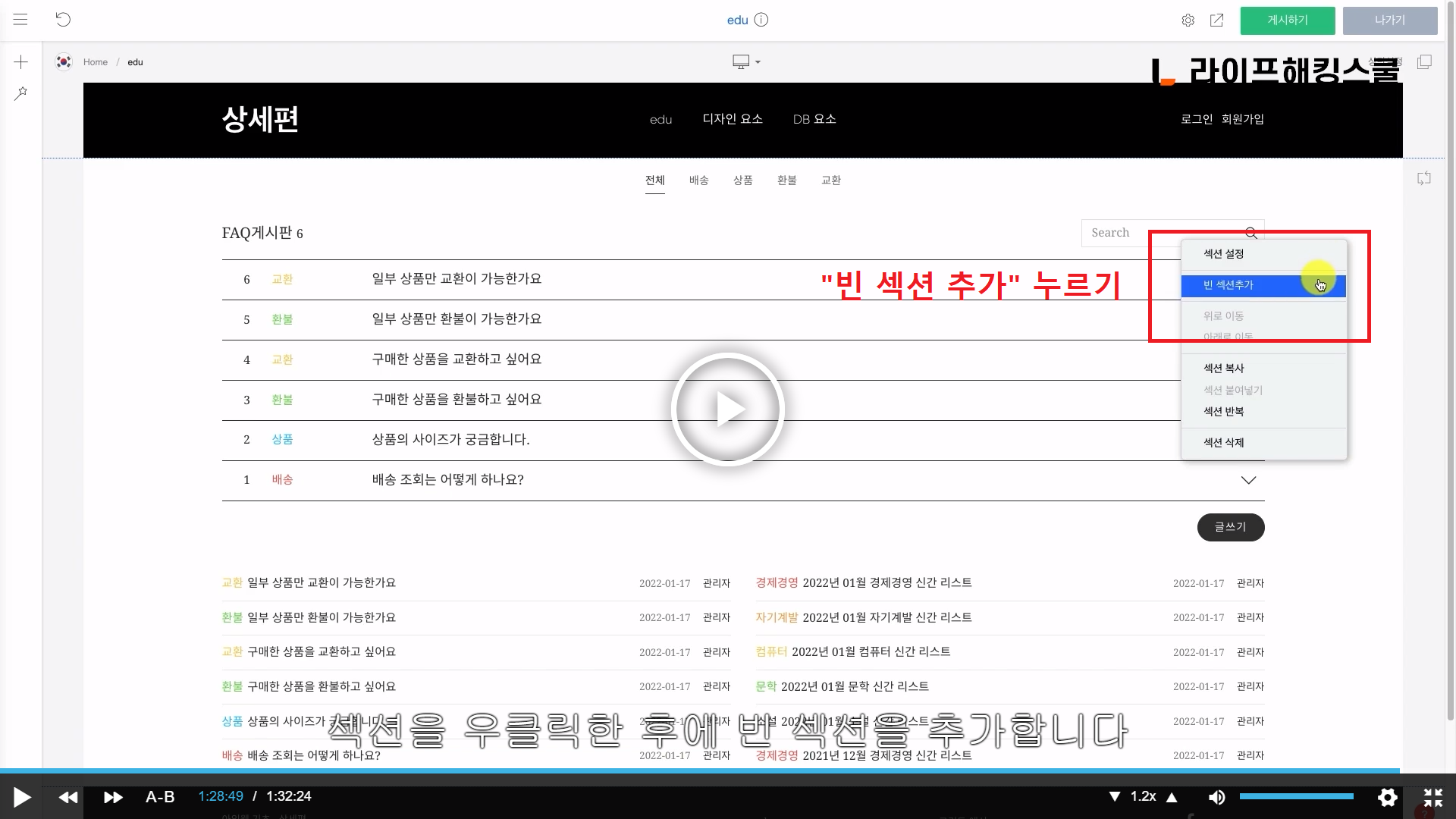Screen dimensions: 1456x819
Task: Decrease playback speed down arrow
Action: (1115, 797)
